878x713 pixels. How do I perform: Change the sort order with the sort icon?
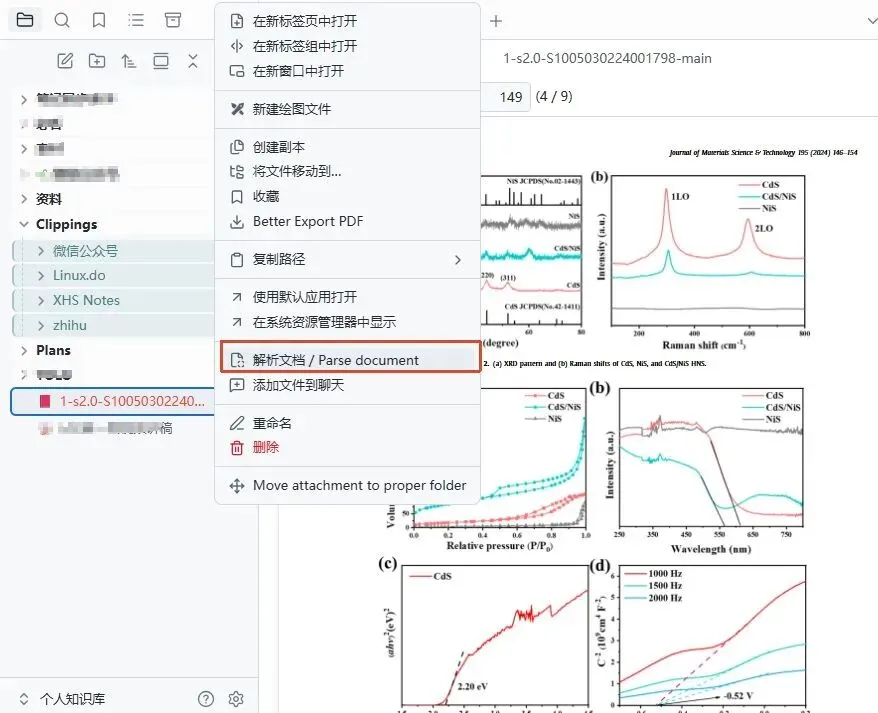pyautogui.click(x=129, y=60)
